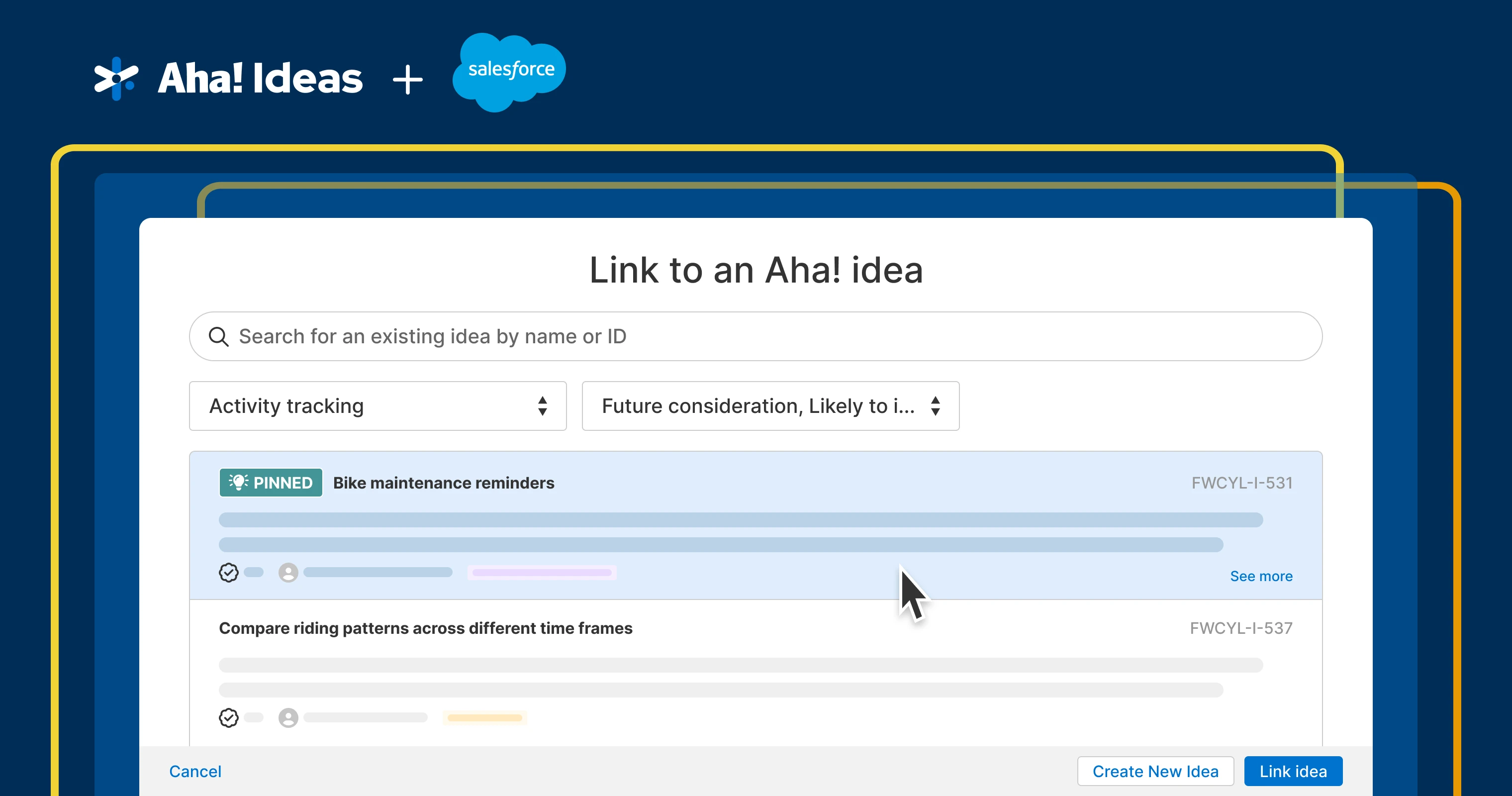Click the magnifying glass search icon
This screenshot has width=1512, height=796.
(218, 336)
